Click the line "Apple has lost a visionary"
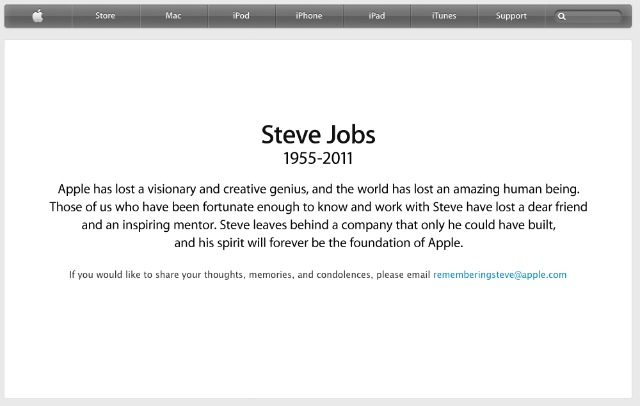Screen dimensions: 640x406 tap(318, 189)
